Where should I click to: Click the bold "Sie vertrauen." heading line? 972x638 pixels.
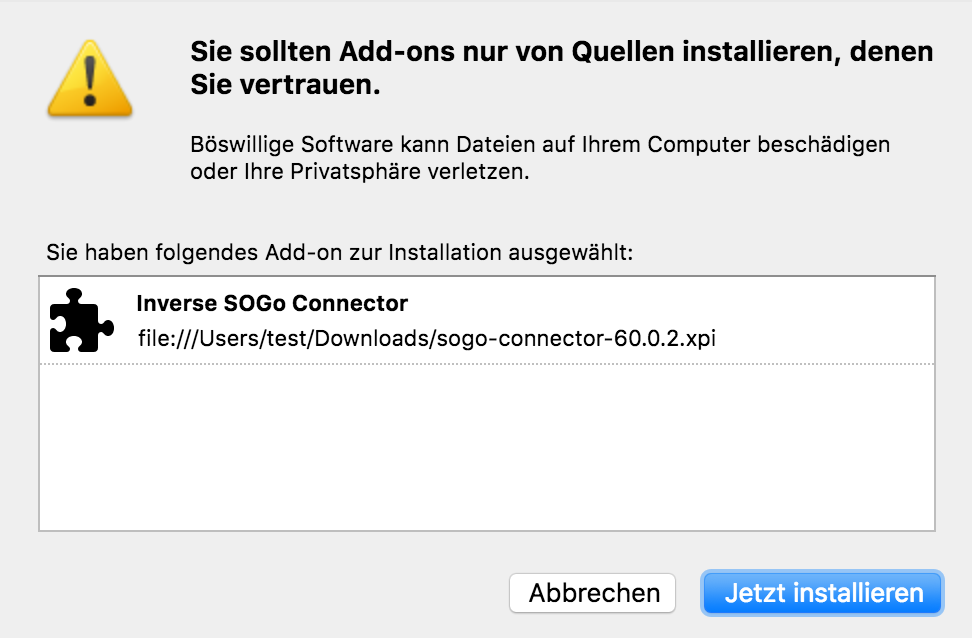[286, 86]
